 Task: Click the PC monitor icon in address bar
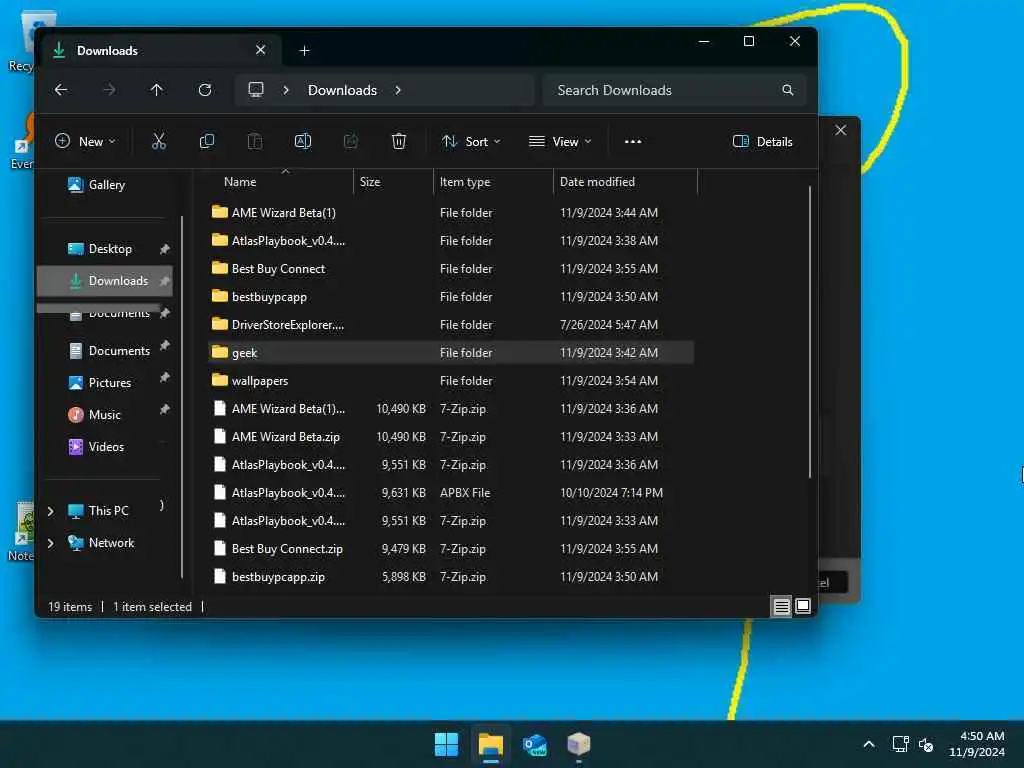click(256, 89)
